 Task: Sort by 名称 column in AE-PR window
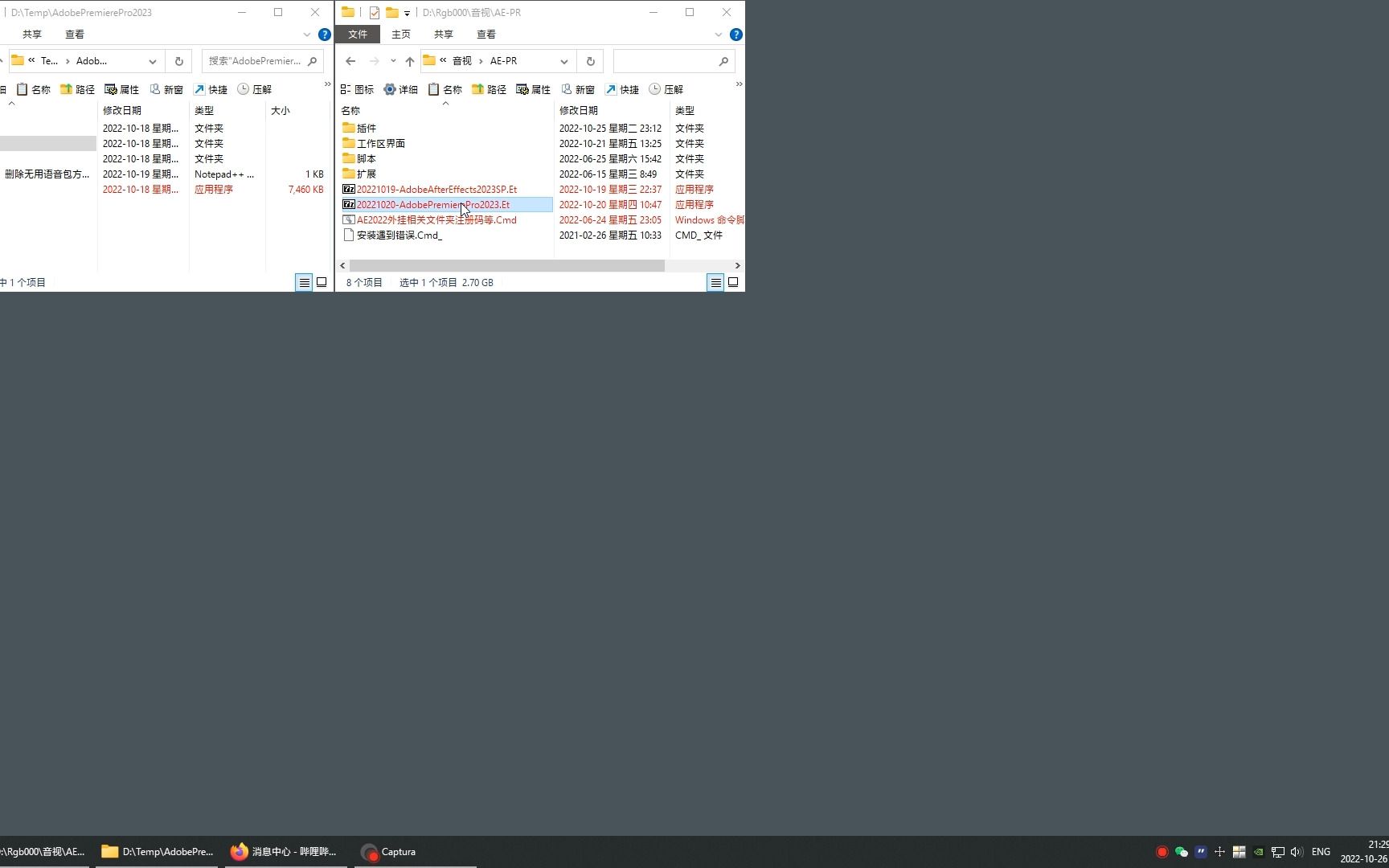pyautogui.click(x=445, y=110)
